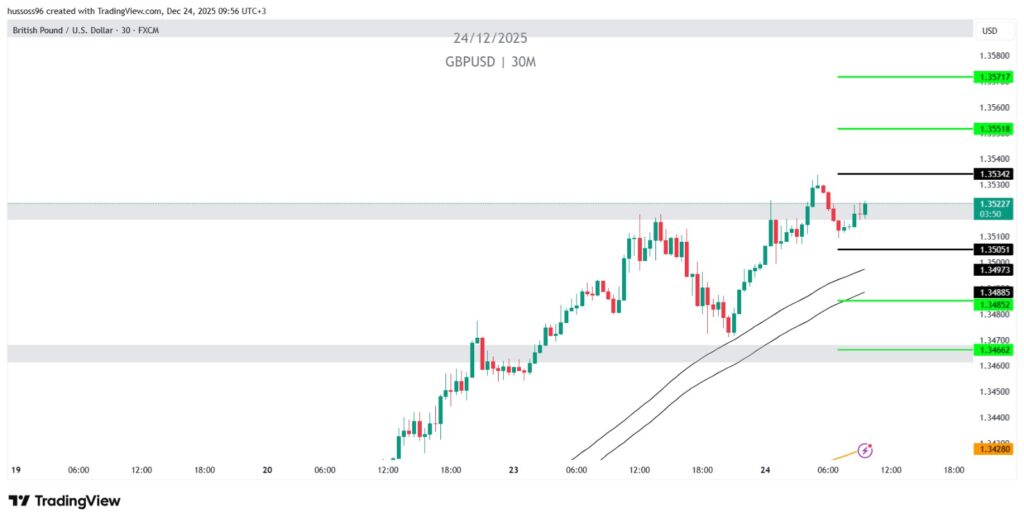Click the hussoss96 created with TradingView.com caption
The image size is (1024, 522).
(x=137, y=11)
